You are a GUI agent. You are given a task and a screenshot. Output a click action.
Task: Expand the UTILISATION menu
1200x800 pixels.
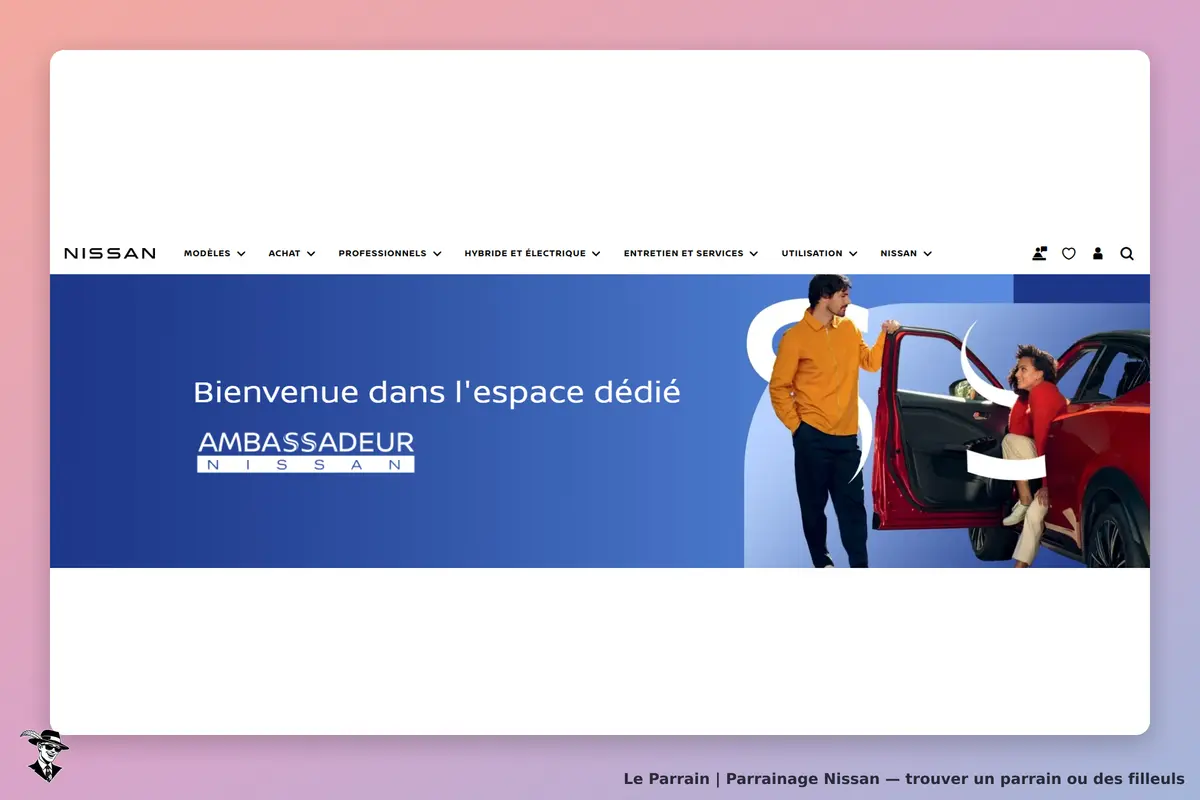(820, 254)
